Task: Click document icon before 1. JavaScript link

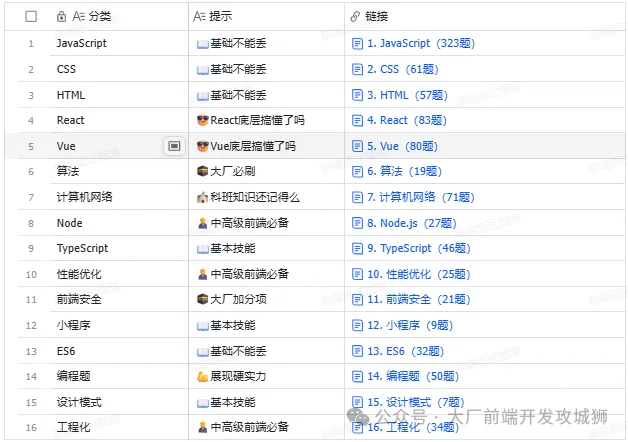Action: [357, 43]
